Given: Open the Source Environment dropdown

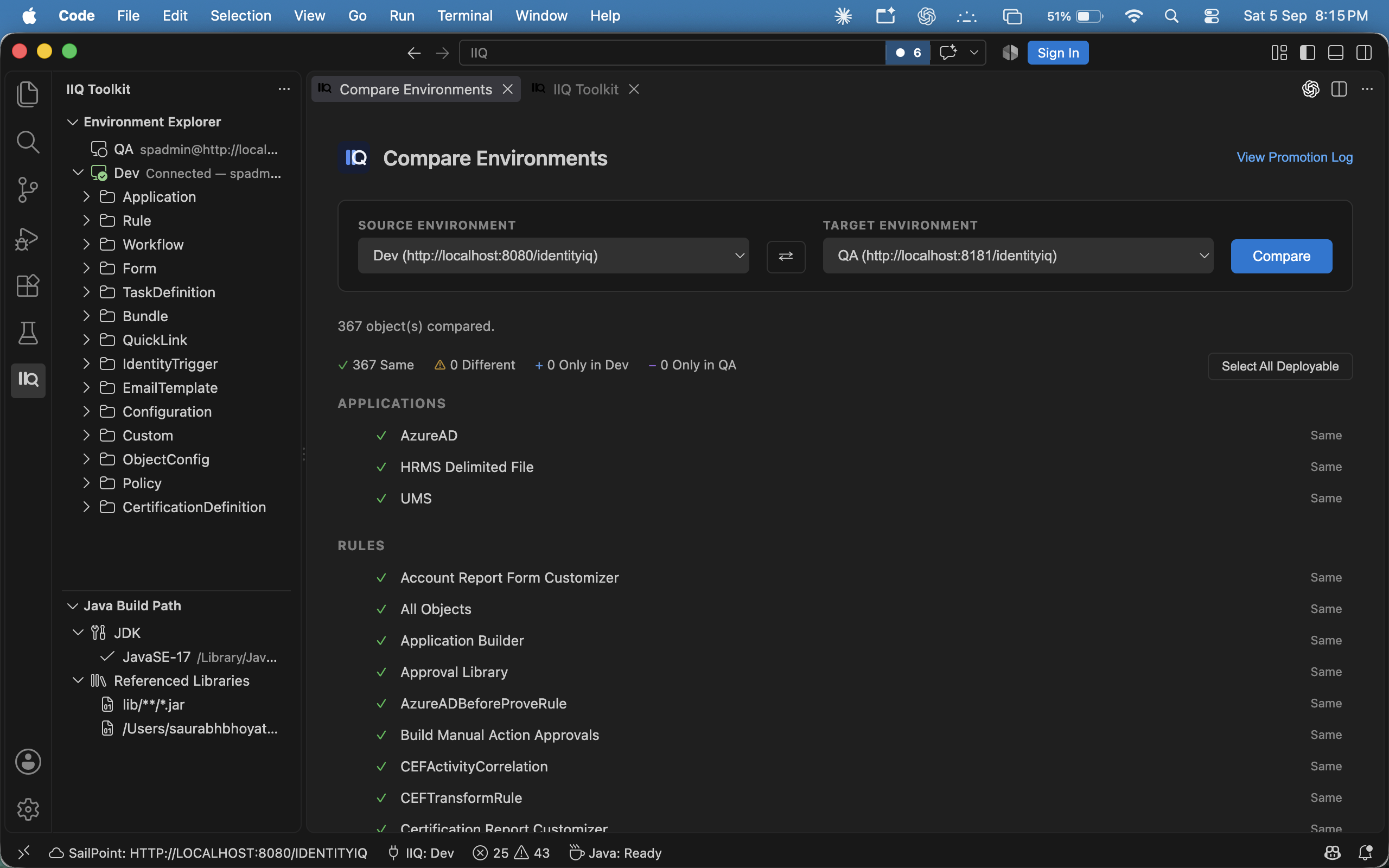Looking at the screenshot, I should pos(553,256).
